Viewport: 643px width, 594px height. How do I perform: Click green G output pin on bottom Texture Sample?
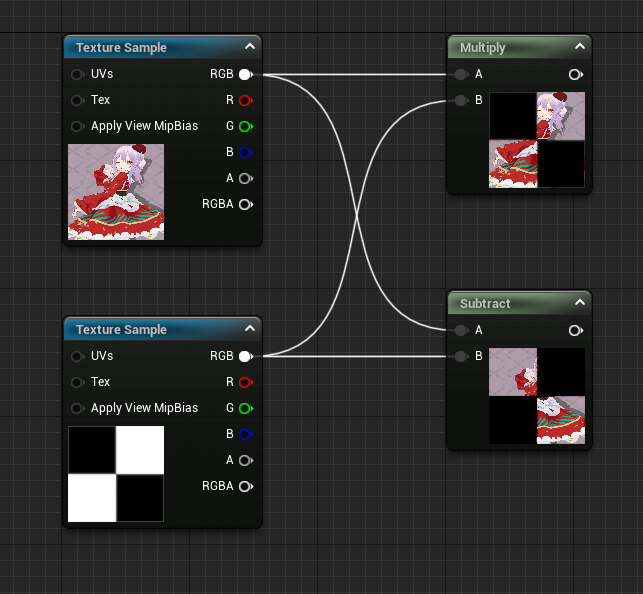click(x=246, y=408)
